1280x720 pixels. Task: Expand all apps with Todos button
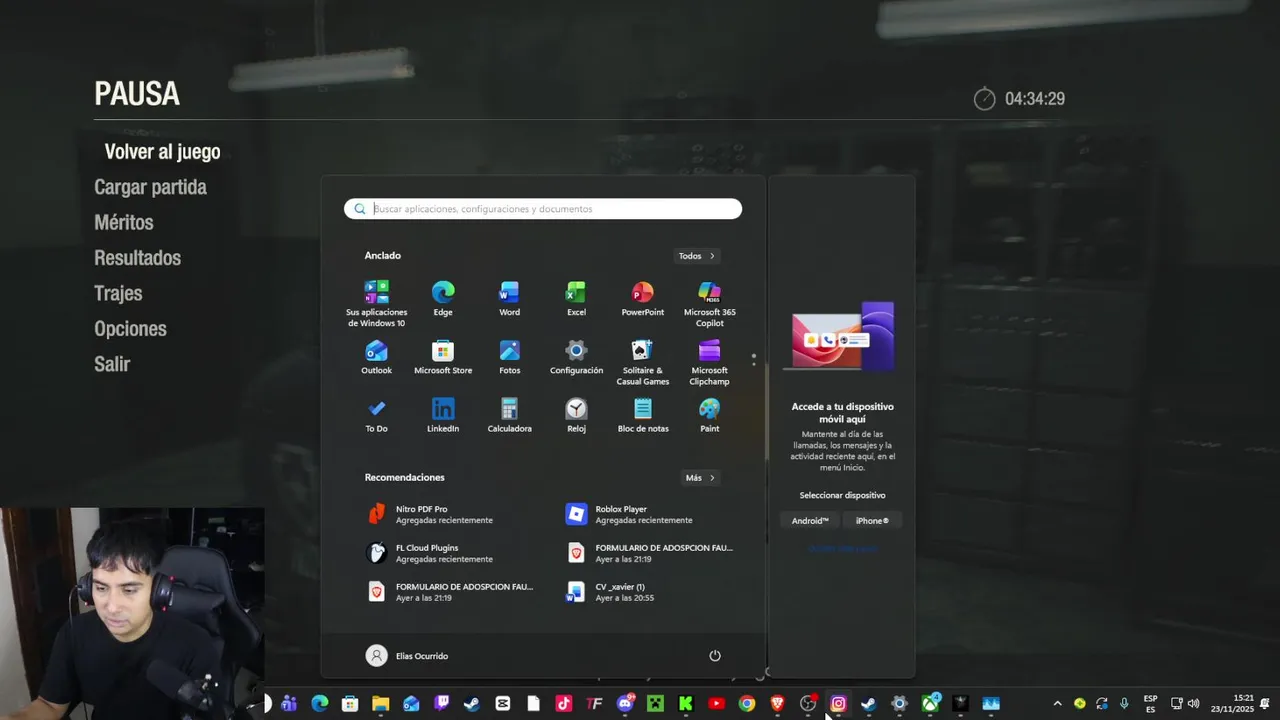click(x=696, y=256)
